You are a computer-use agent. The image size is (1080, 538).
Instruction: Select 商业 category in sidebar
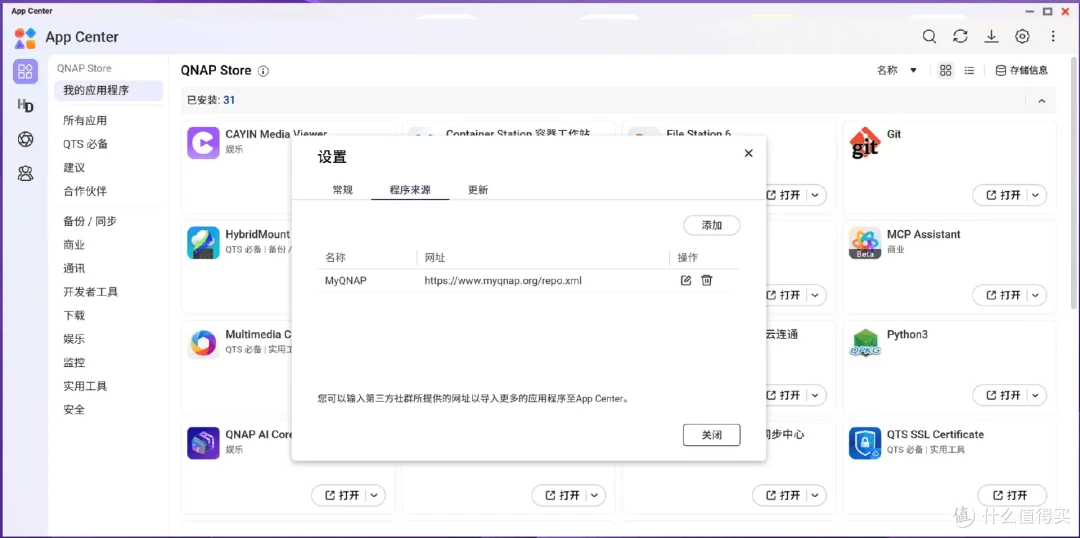[x=74, y=245]
